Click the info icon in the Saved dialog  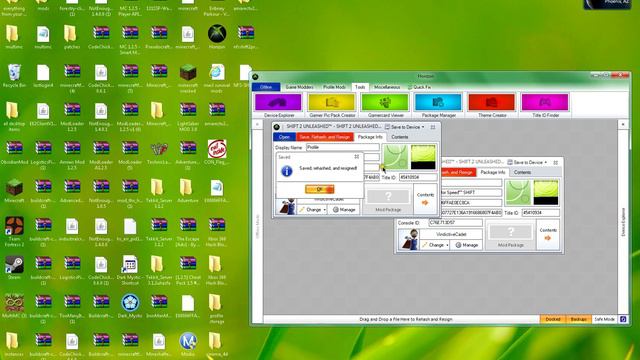[287, 171]
